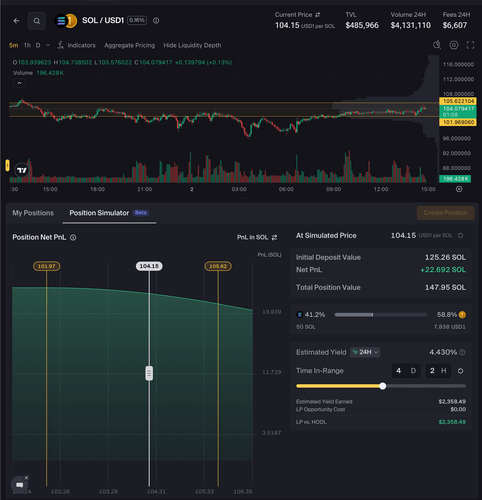Image resolution: width=482 pixels, height=500 pixels.
Task: Collapse the chart legend chevron
Action: coord(19,83)
